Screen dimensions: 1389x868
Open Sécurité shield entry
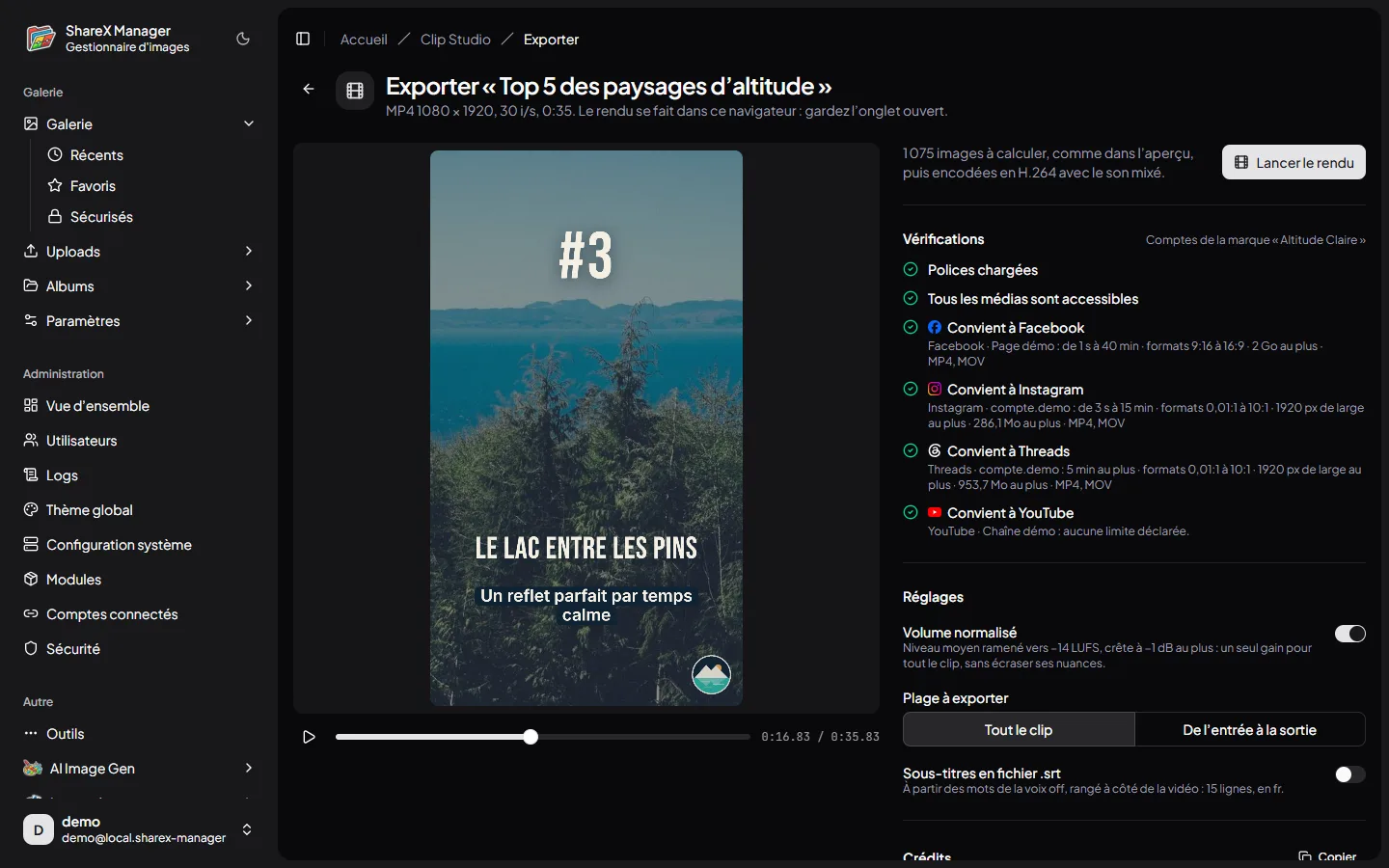tap(139, 649)
